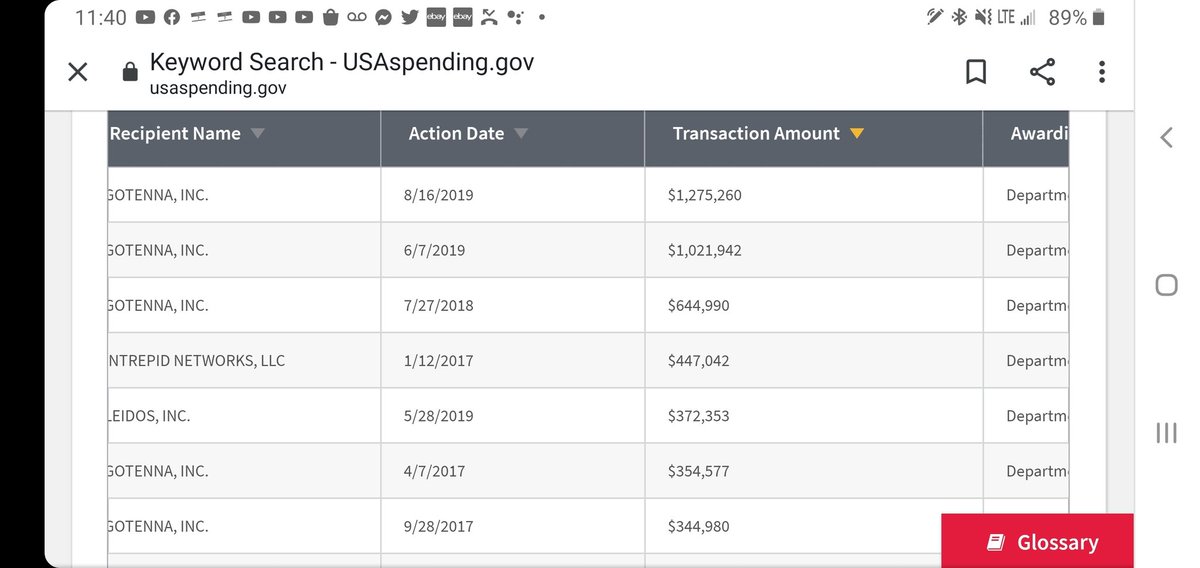Open the INTREPID NETWORKS, LLC recipient row
This screenshot has height=568, width=1200.
click(588, 360)
